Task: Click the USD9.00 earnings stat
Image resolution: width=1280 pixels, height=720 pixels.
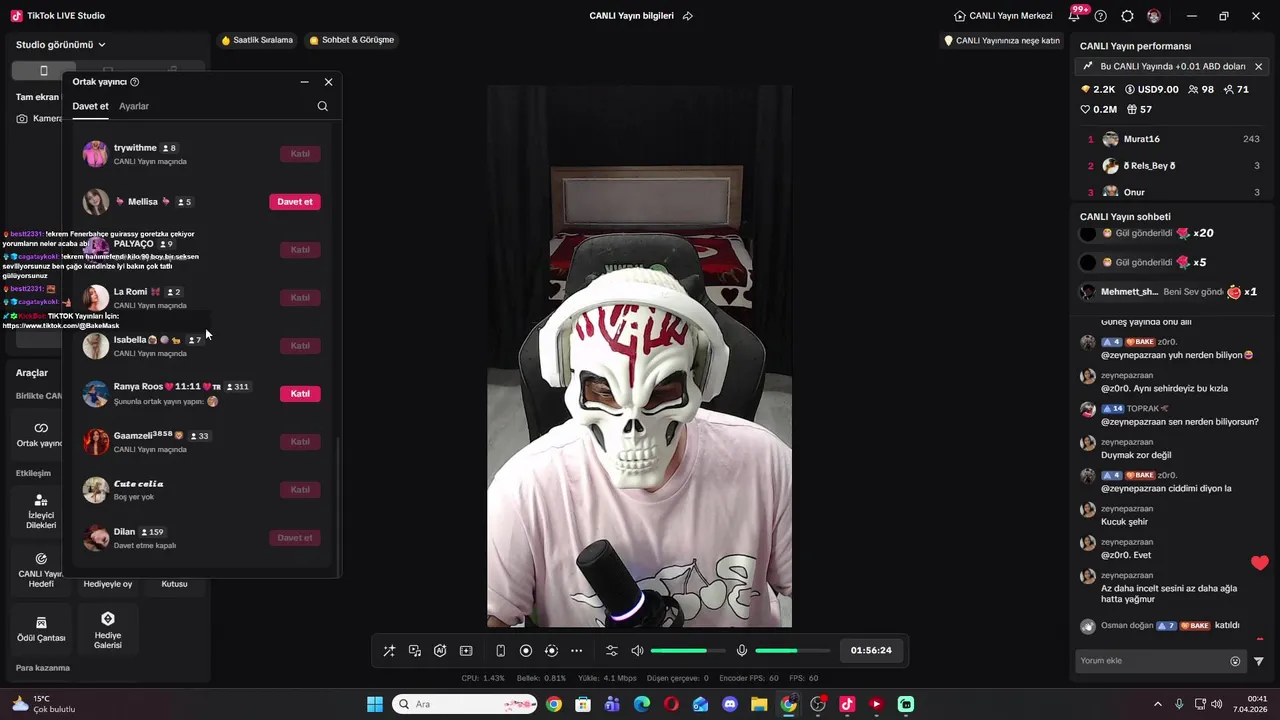Action: tap(1152, 90)
